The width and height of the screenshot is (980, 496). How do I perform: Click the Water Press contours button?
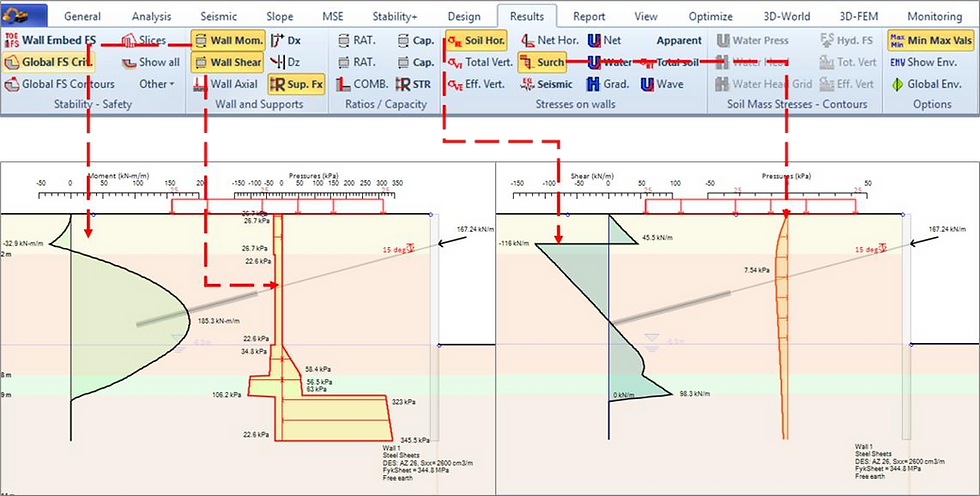[754, 41]
